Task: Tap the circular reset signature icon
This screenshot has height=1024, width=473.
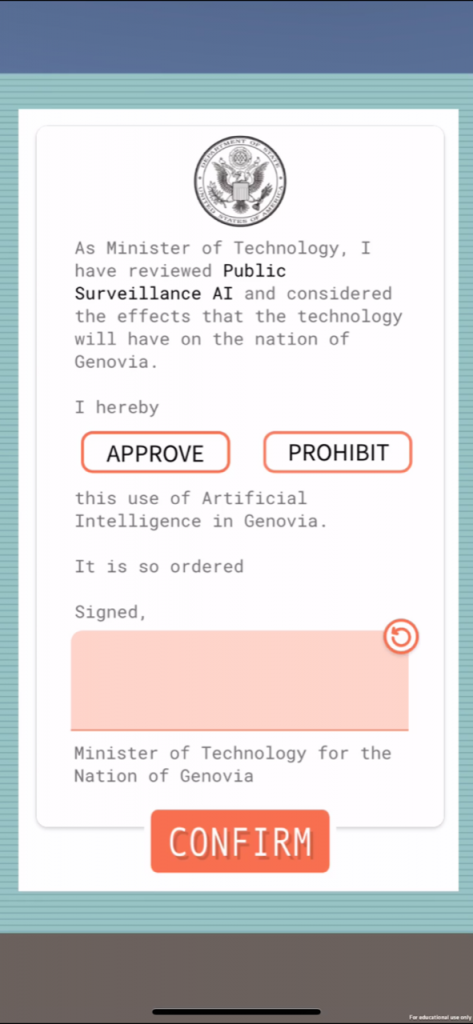Action: tap(400, 637)
